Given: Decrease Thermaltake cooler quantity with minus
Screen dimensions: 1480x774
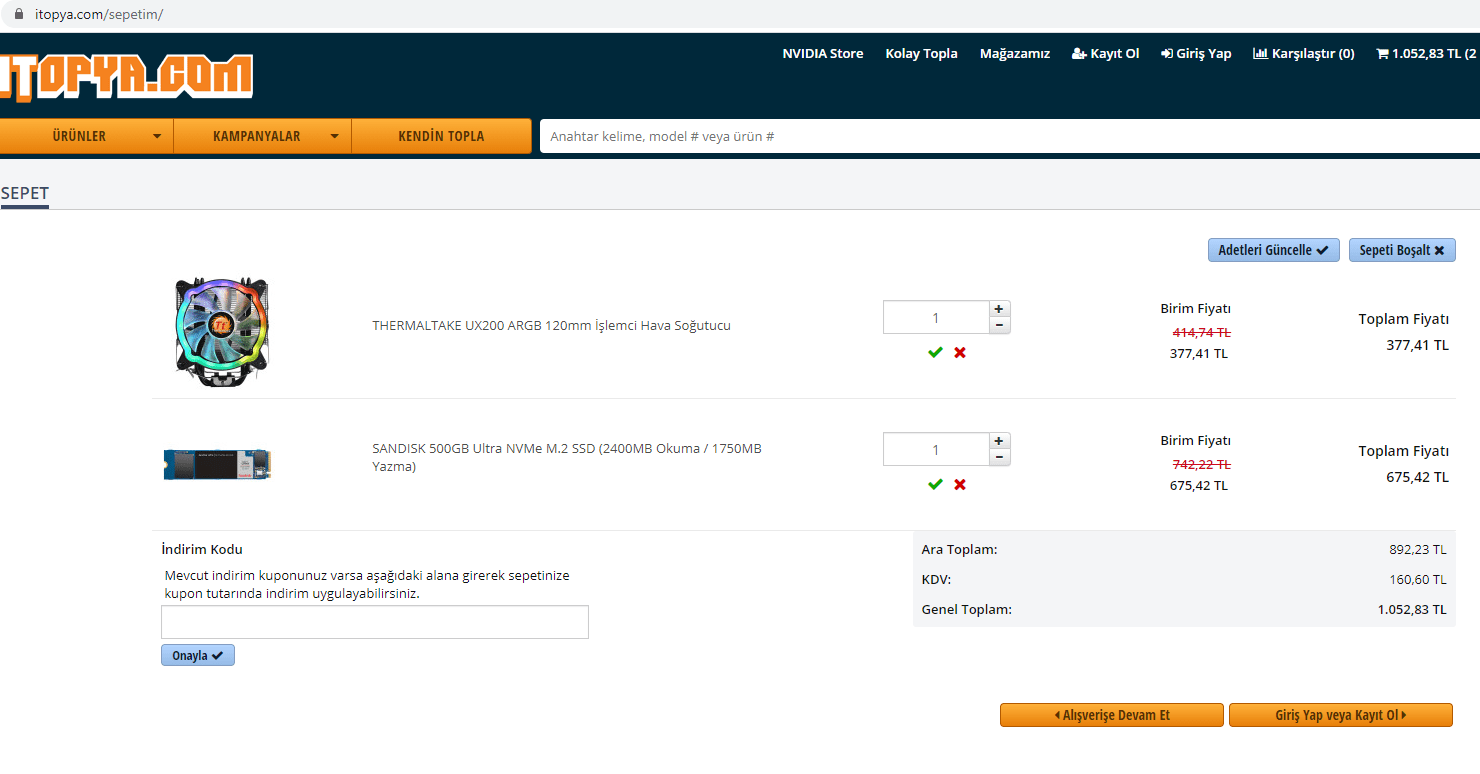Looking at the screenshot, I should pos(999,325).
